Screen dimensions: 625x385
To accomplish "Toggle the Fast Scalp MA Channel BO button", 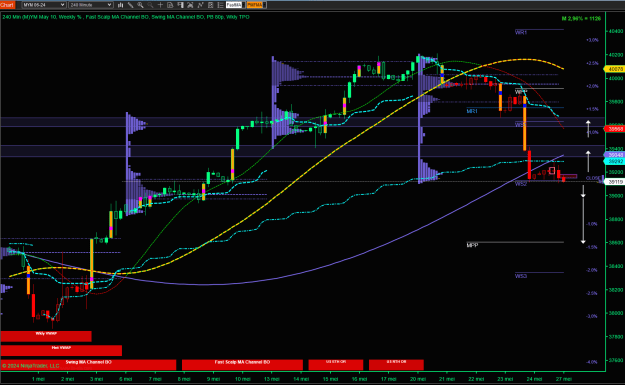I will 242,365.
